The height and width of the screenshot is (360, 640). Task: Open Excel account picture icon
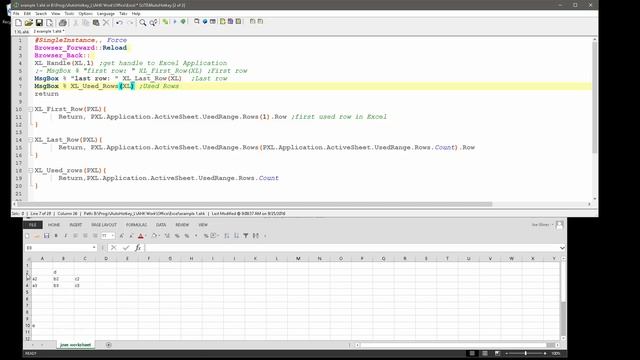click(560, 224)
